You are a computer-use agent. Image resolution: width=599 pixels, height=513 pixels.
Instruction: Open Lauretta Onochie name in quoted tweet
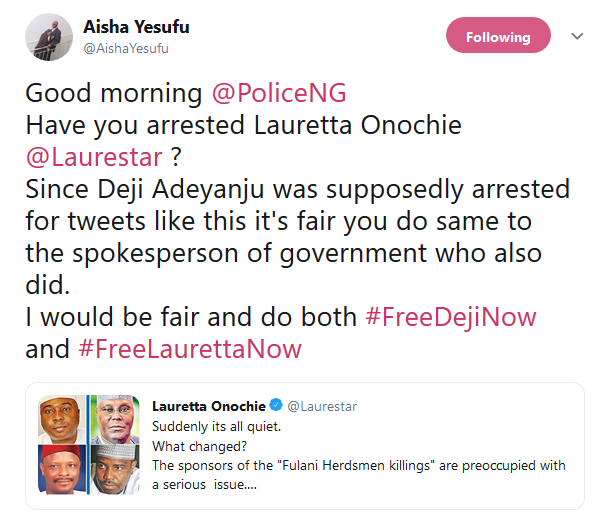click(209, 406)
